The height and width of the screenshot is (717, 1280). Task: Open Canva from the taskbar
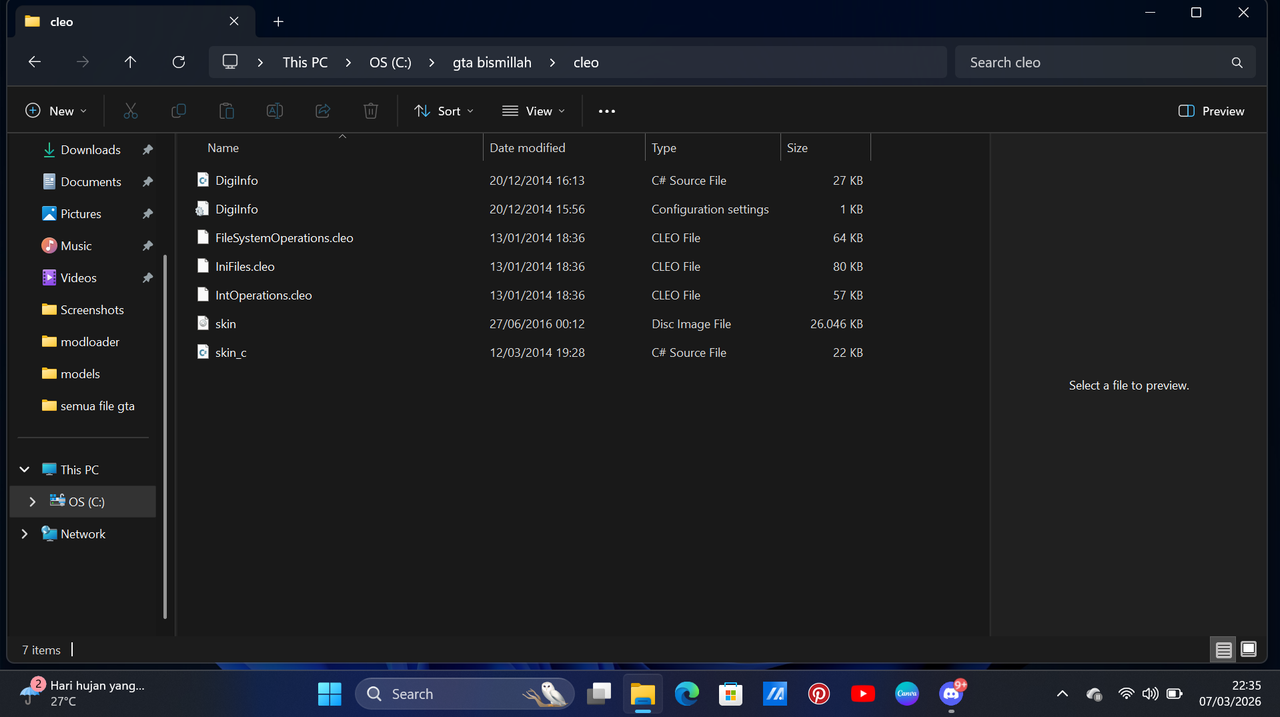[907, 693]
